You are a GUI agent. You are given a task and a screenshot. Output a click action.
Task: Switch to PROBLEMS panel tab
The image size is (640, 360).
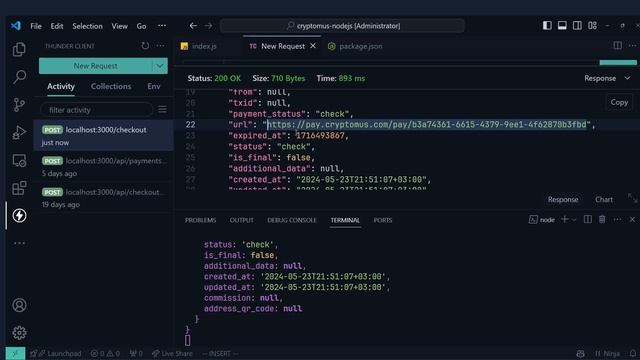point(200,220)
